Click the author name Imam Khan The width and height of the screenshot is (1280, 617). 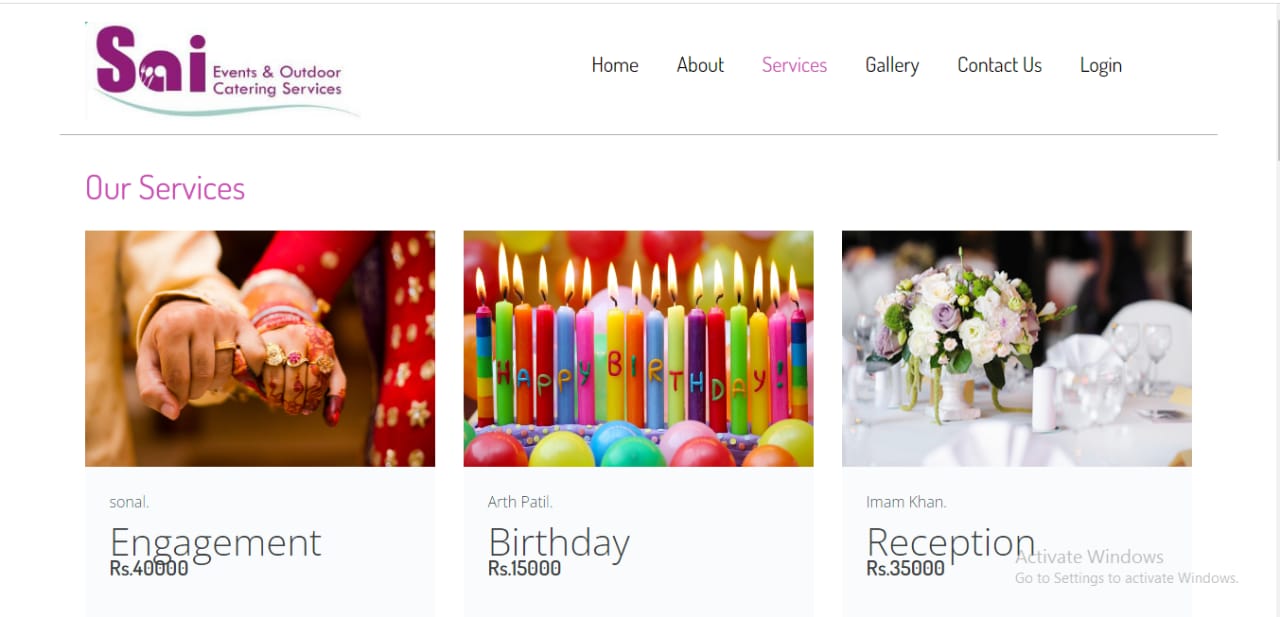[906, 502]
